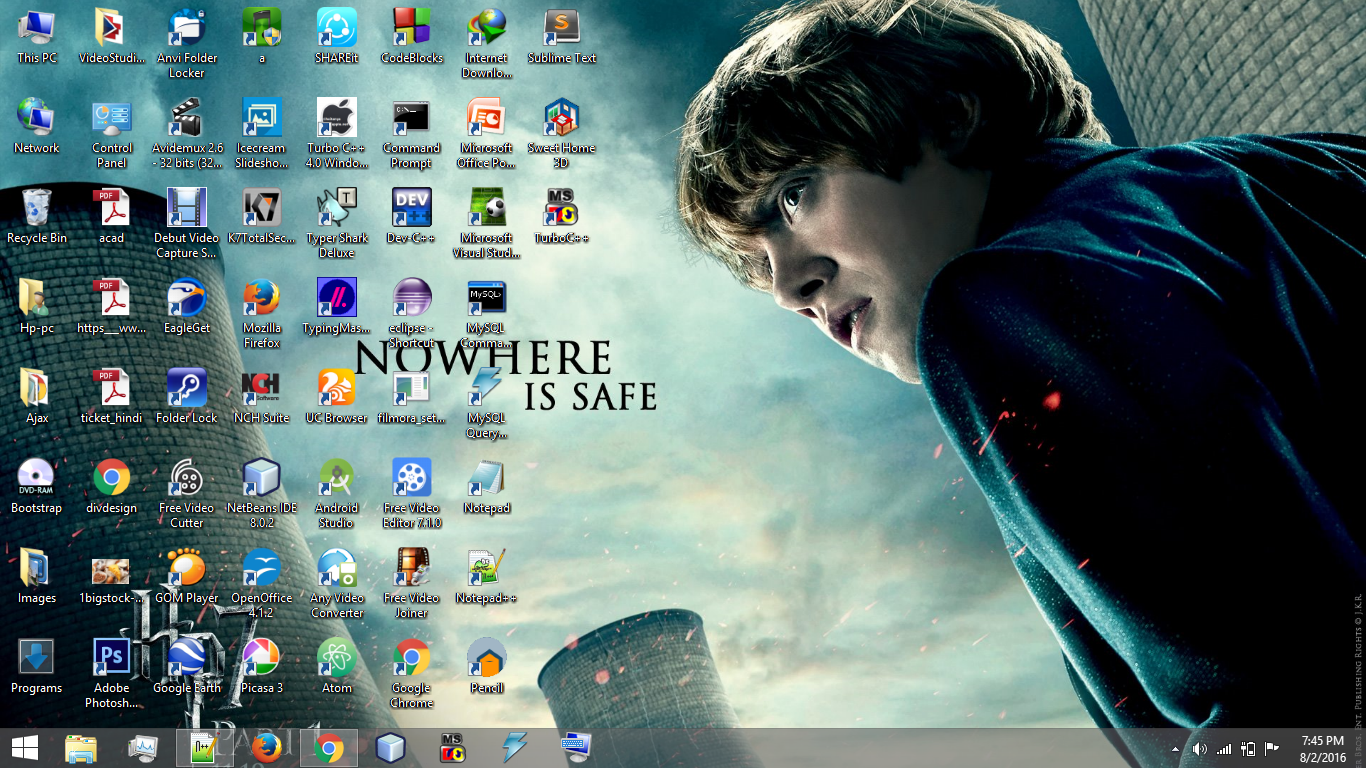
Task: Open NCH Suite shortcut
Action: 262,397
